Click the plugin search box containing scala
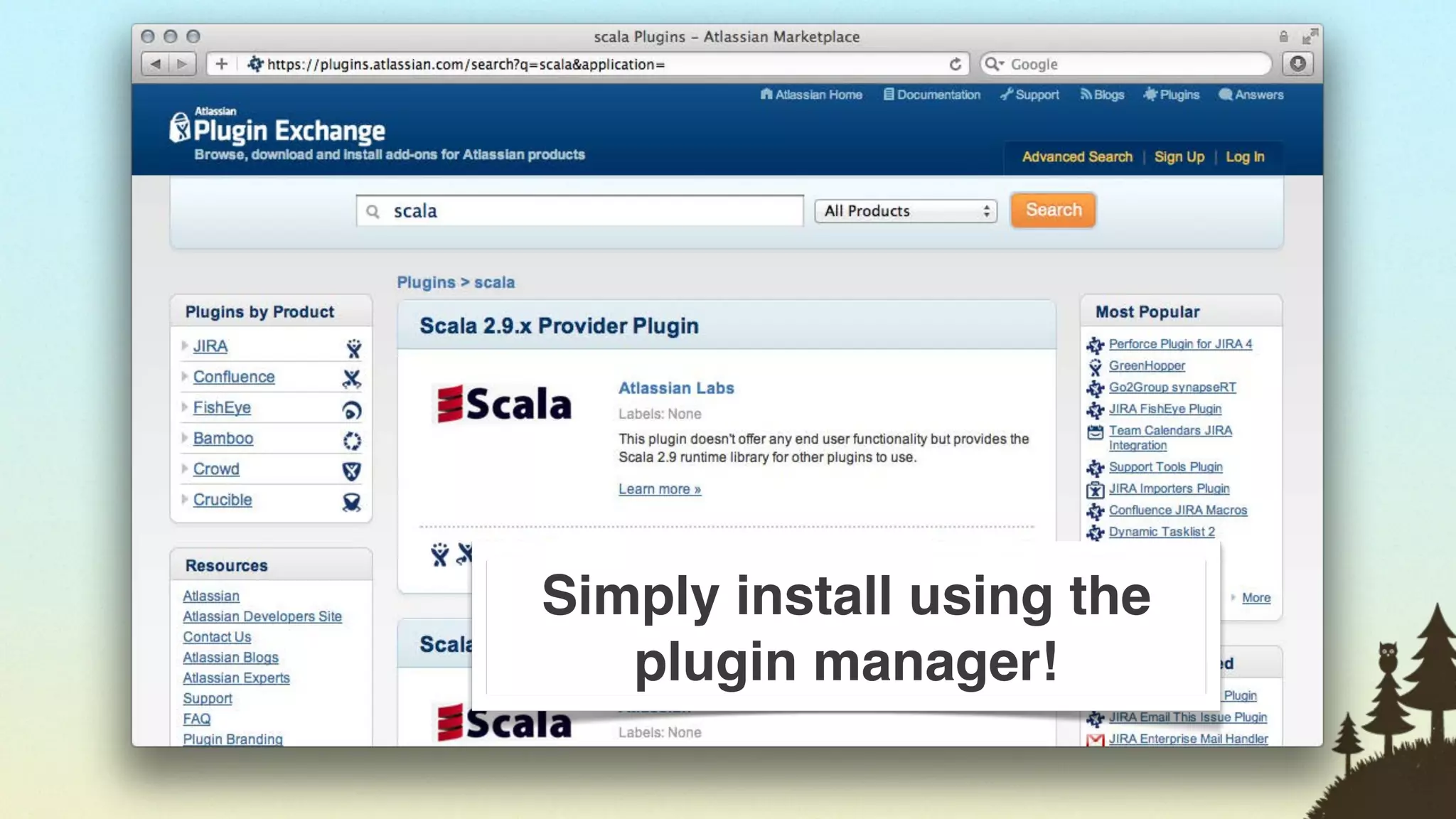The height and width of the screenshot is (819, 1456). tap(579, 211)
